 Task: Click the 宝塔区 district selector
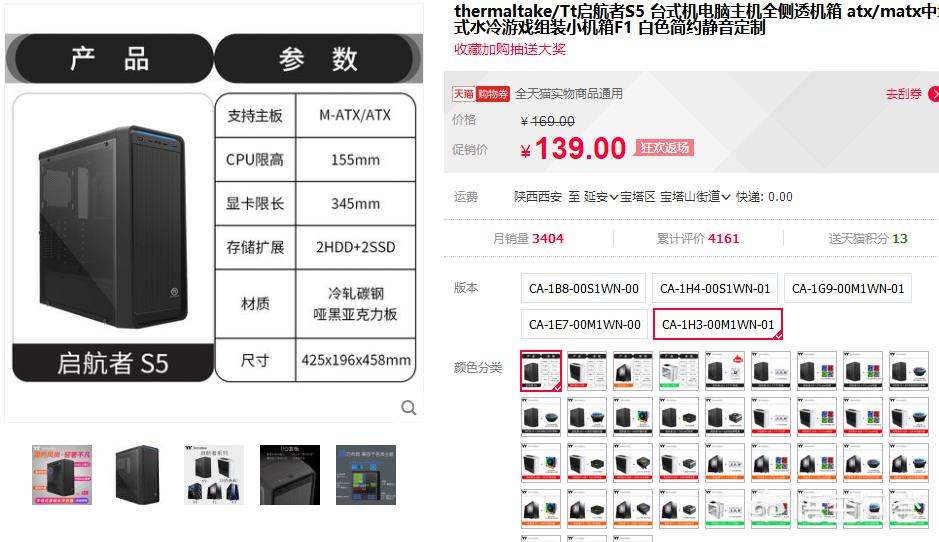coord(638,196)
